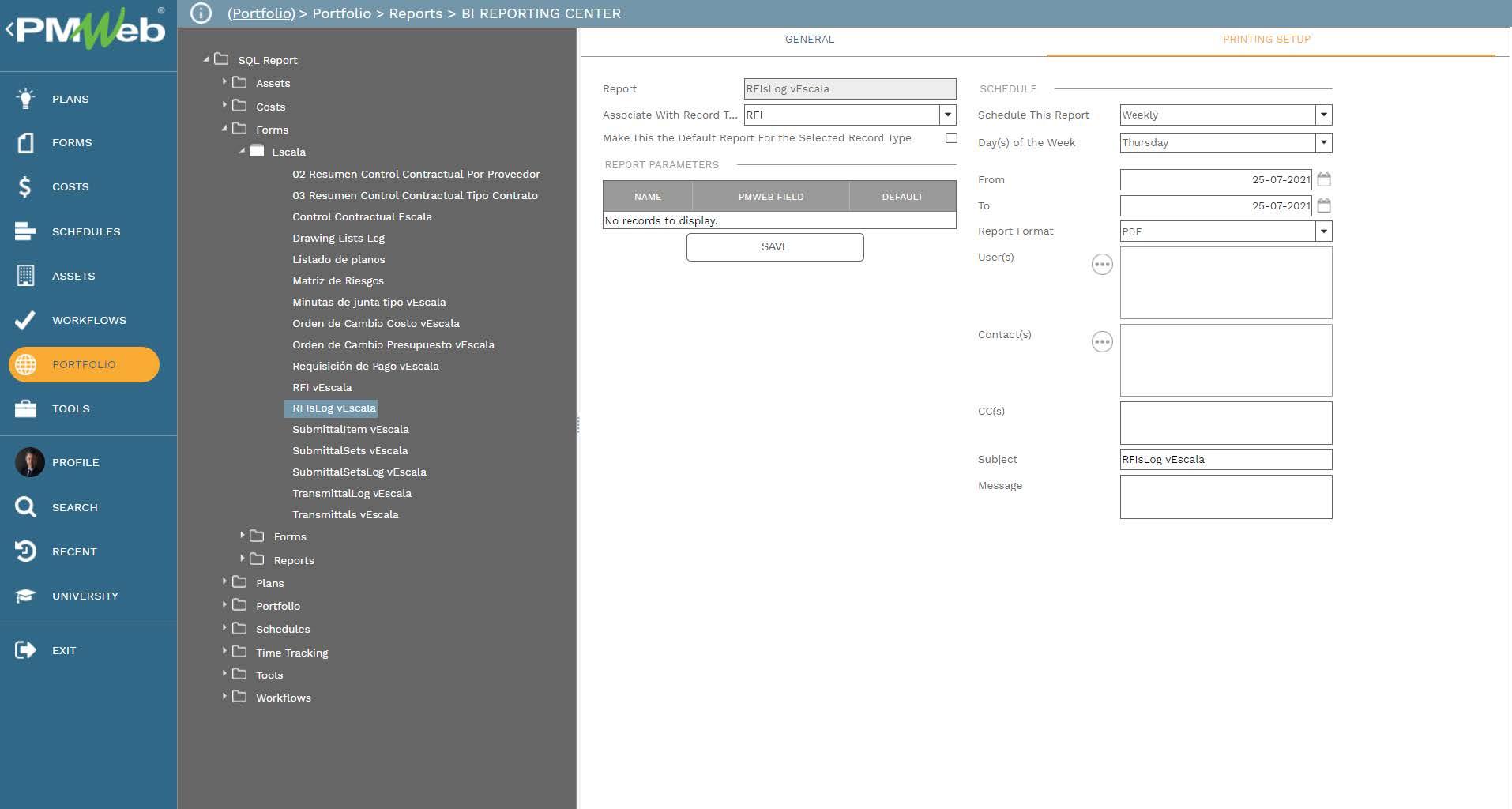Image resolution: width=1512 pixels, height=809 pixels.
Task: Open the Workflows menu item
Action: 89,320
